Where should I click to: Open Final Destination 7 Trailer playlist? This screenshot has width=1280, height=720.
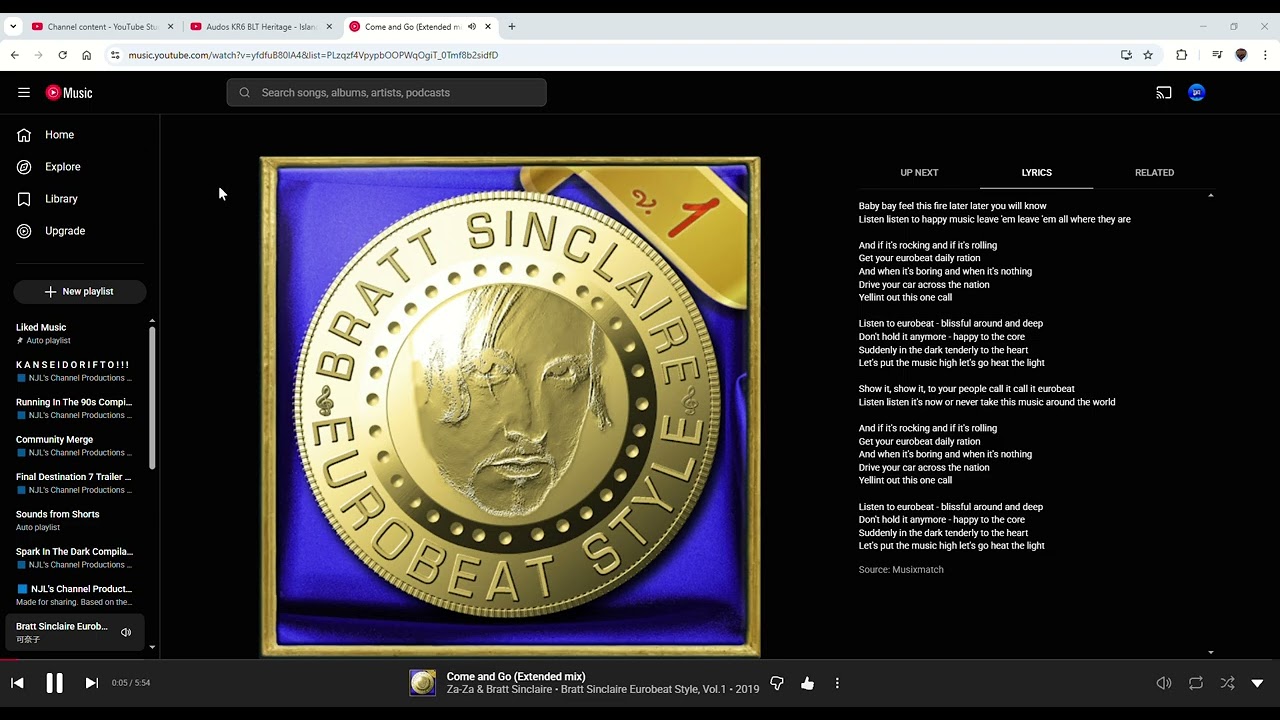coord(75,483)
